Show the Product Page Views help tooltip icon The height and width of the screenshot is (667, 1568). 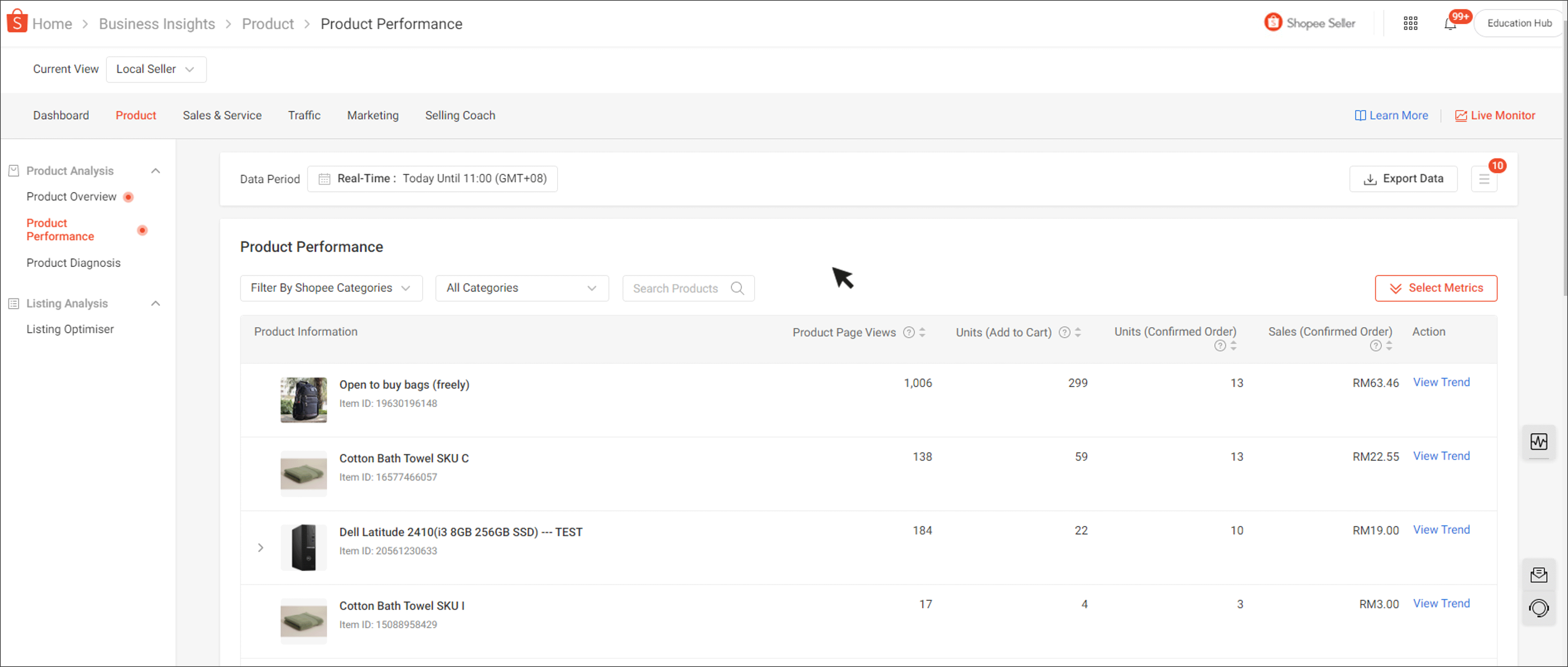coord(909,333)
